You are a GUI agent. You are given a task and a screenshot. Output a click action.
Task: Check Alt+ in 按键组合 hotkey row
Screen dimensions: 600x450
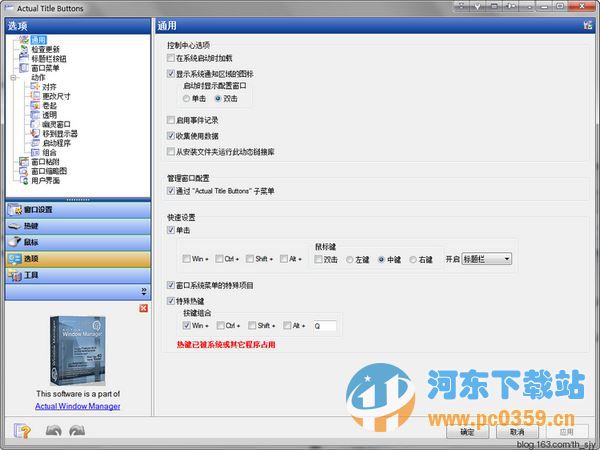pos(287,325)
